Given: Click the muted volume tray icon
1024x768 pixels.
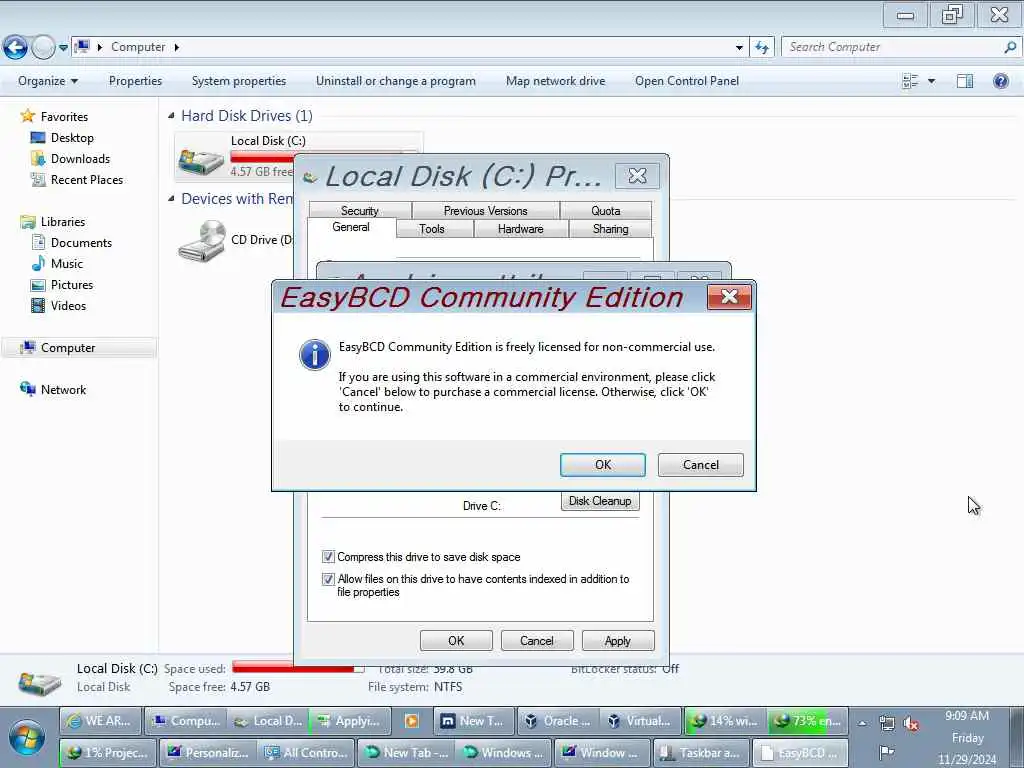Looking at the screenshot, I should coord(910,723).
